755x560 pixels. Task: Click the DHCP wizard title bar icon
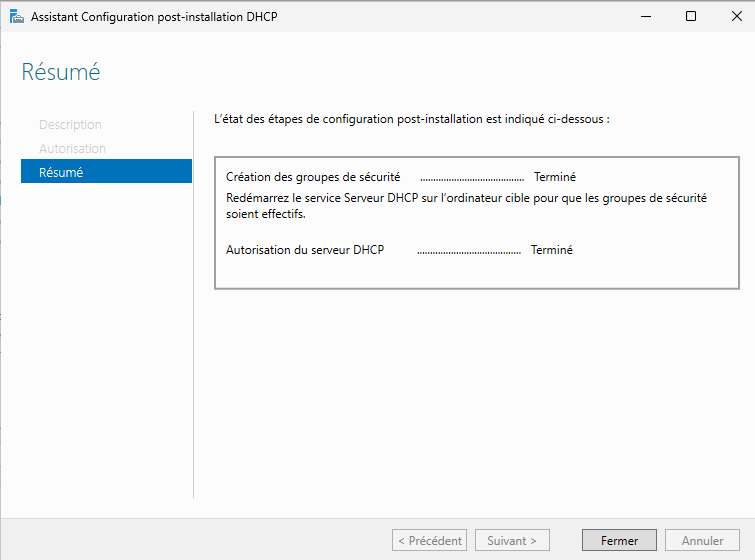click(16, 16)
